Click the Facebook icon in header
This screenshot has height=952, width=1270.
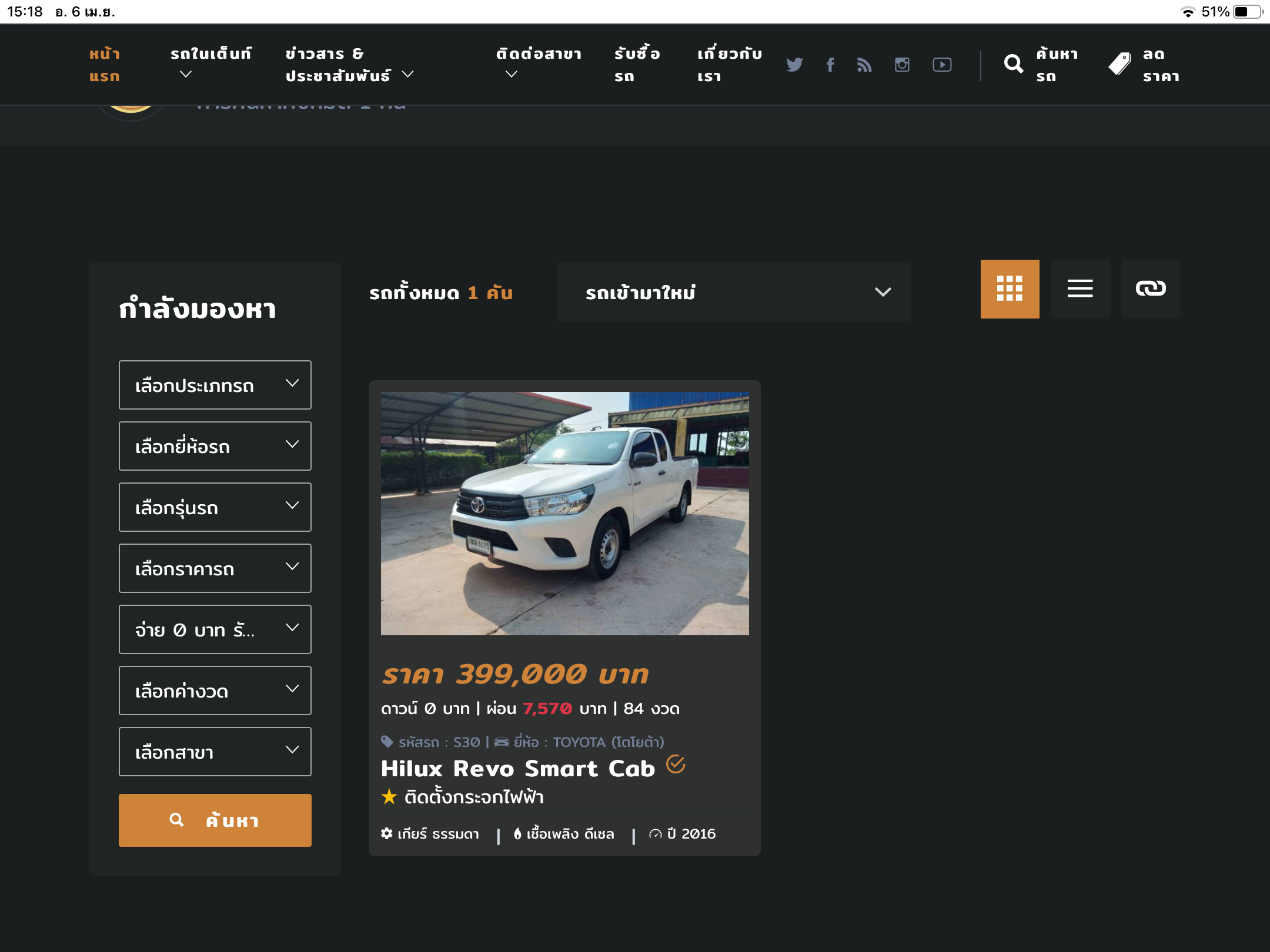click(830, 65)
